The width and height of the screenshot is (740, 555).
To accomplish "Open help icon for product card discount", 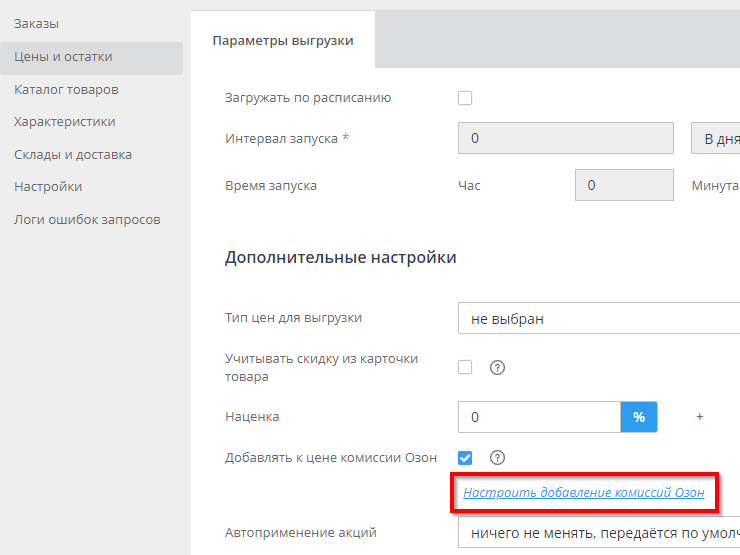I will [x=497, y=367].
